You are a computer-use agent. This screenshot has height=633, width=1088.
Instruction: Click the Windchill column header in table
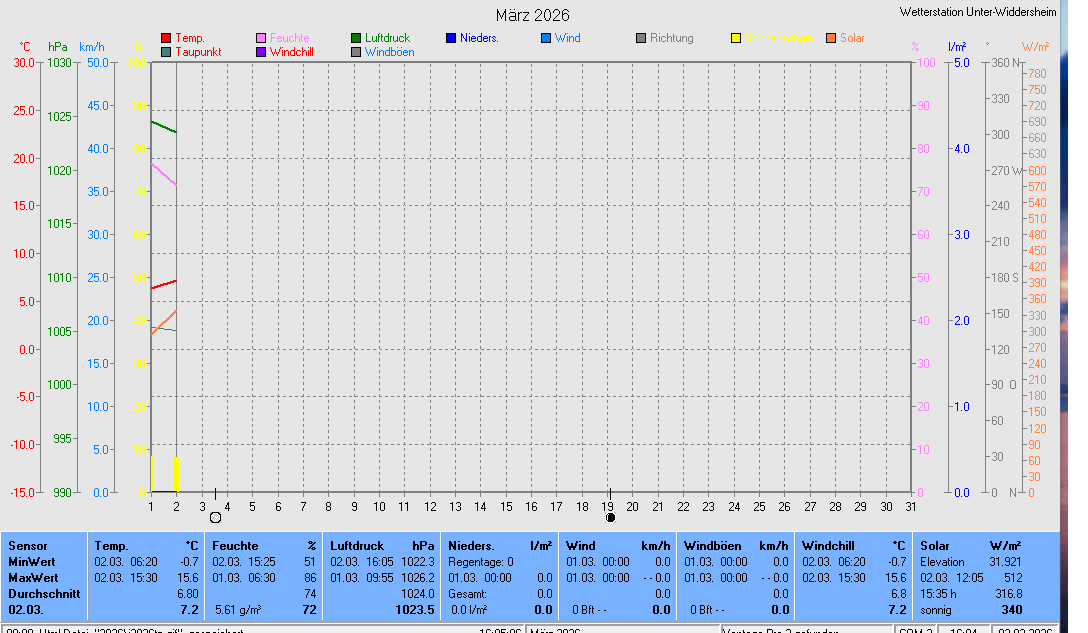828,546
